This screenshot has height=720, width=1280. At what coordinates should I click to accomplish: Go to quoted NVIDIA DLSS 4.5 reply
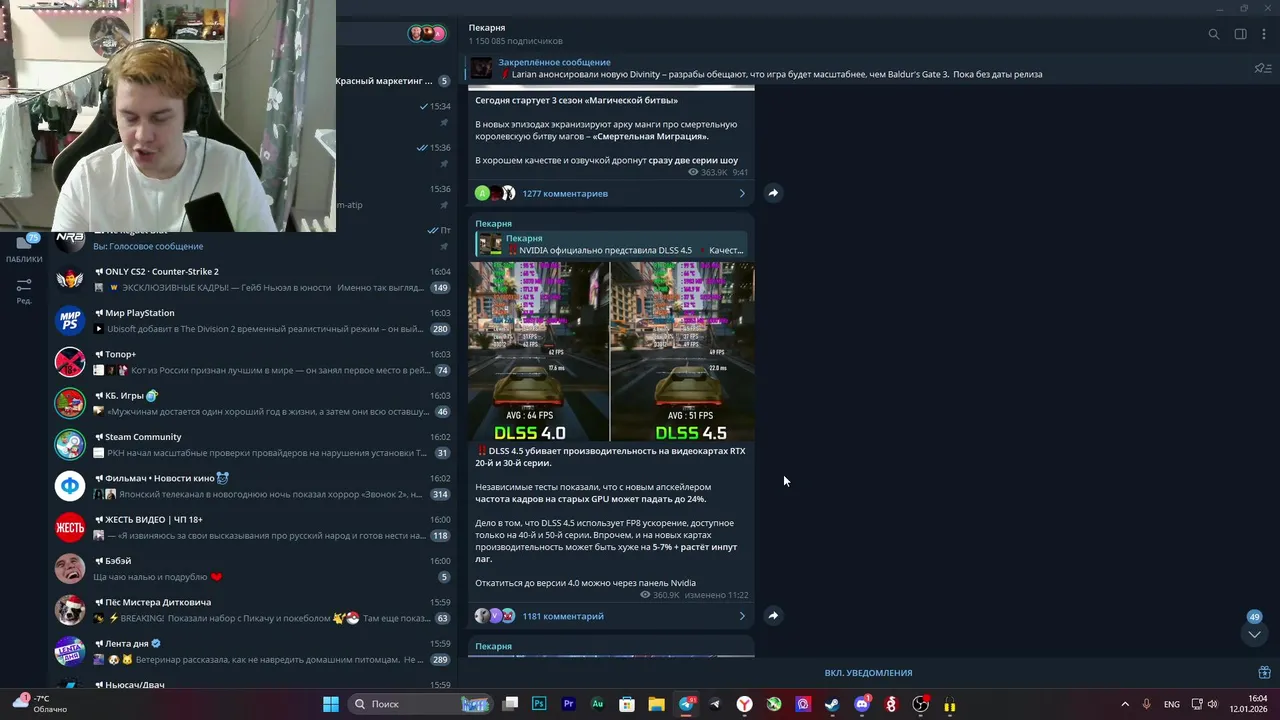[x=612, y=244]
